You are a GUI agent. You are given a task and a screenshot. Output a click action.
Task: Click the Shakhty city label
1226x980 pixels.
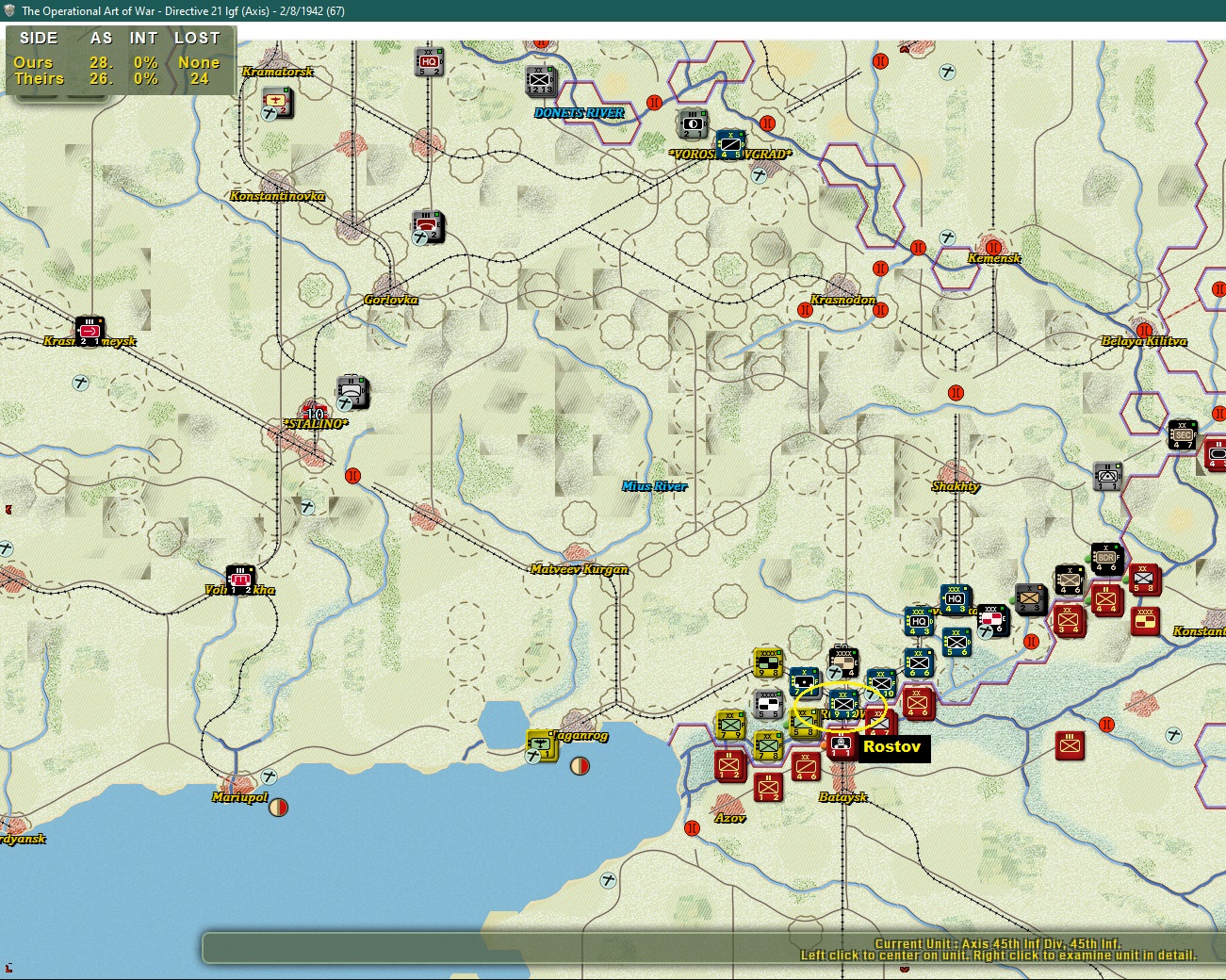pos(956,486)
